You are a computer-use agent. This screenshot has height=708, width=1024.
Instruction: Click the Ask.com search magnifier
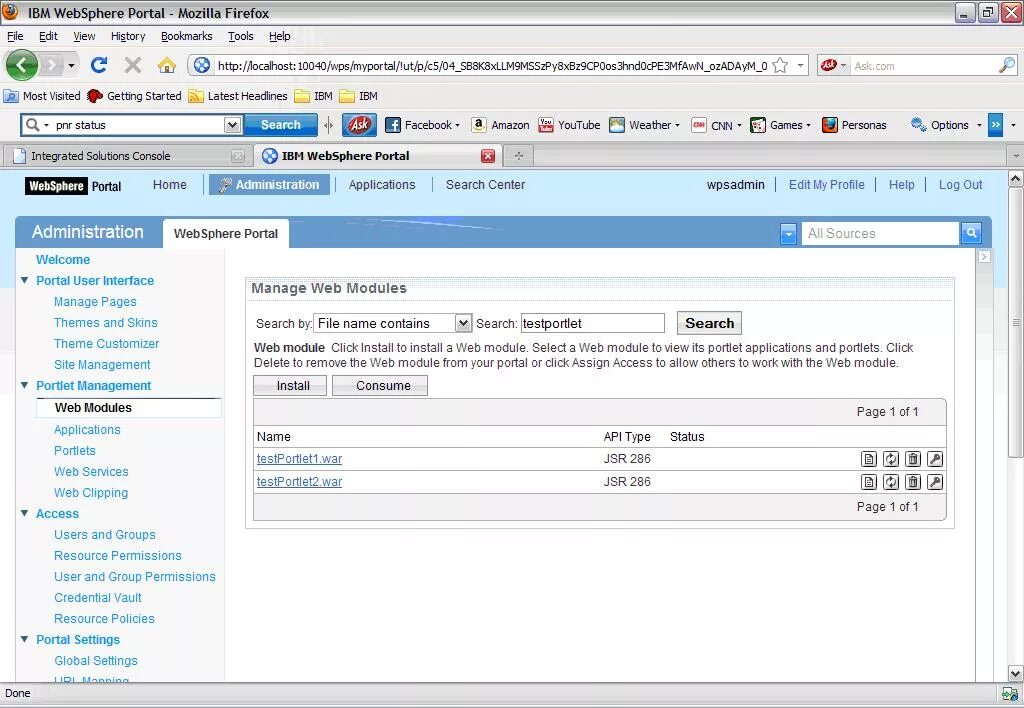click(x=1006, y=65)
